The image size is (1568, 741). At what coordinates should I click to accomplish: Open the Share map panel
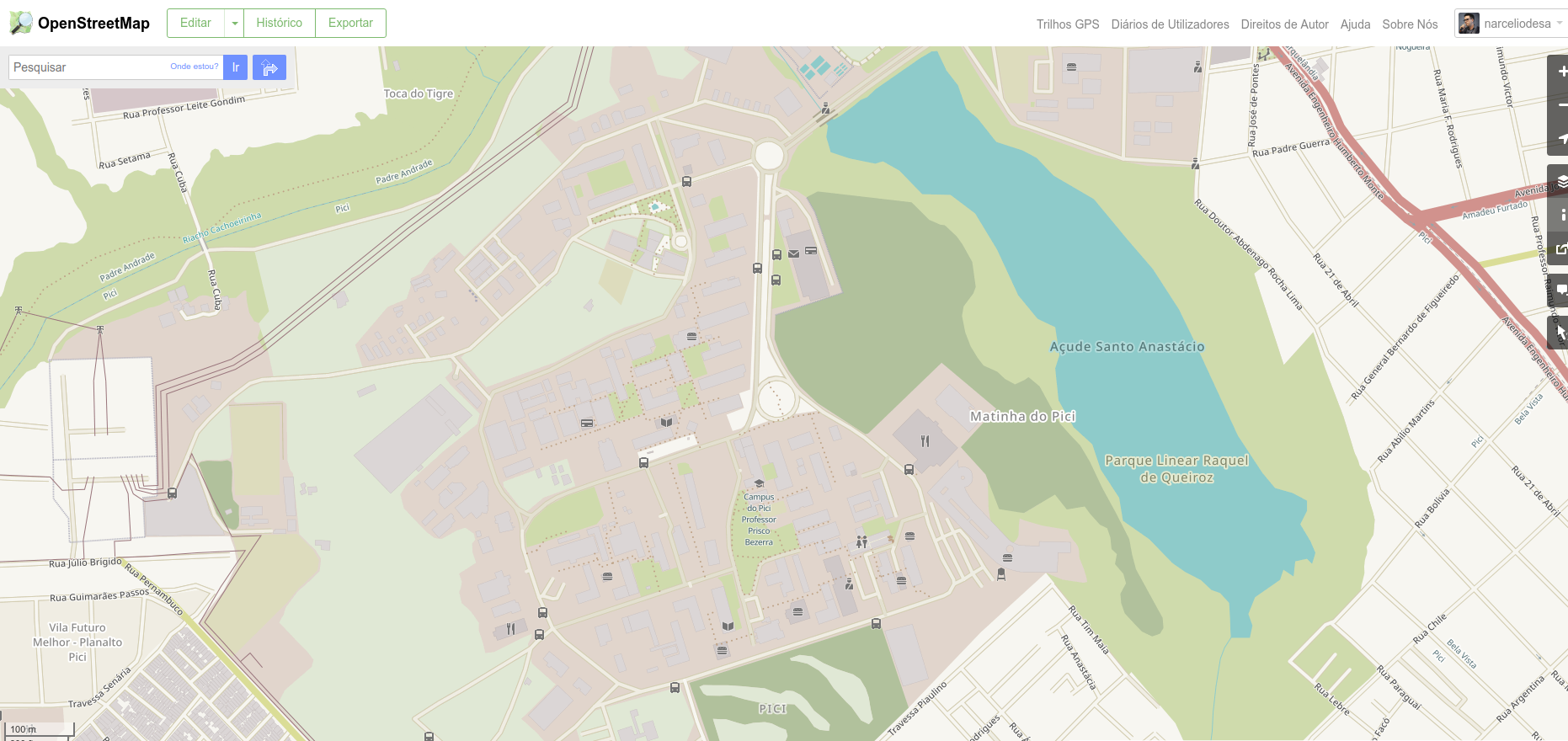tap(1561, 249)
